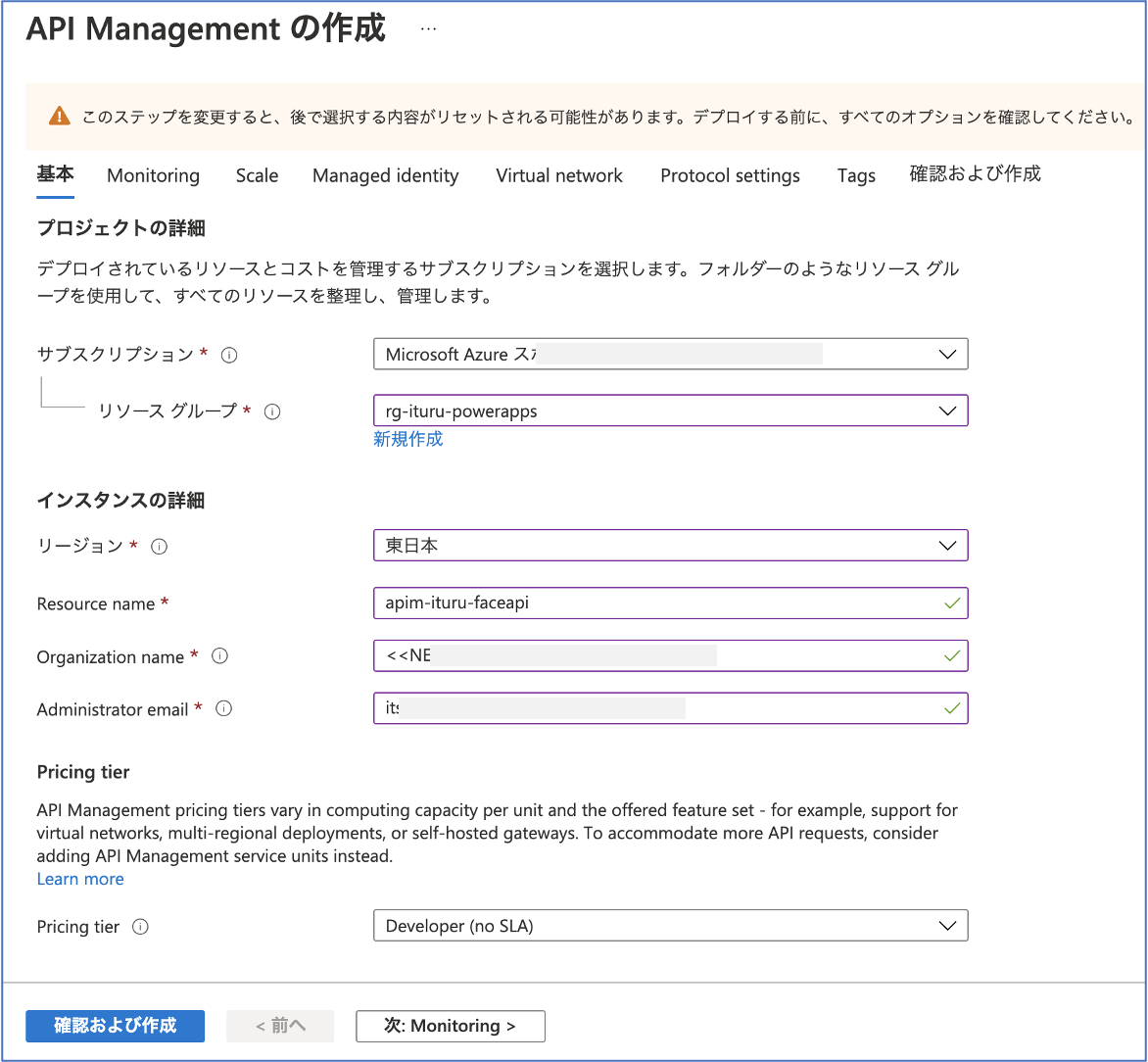Click the 新規作成 link
Viewport: 1148px width, 1062px height.
[x=407, y=440]
